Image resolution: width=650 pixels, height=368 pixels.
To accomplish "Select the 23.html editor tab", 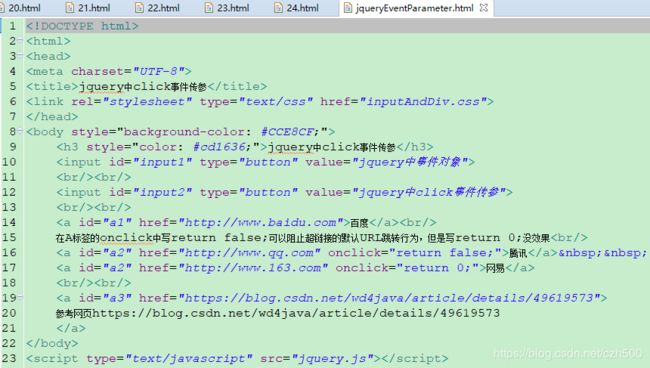I will pos(228,7).
